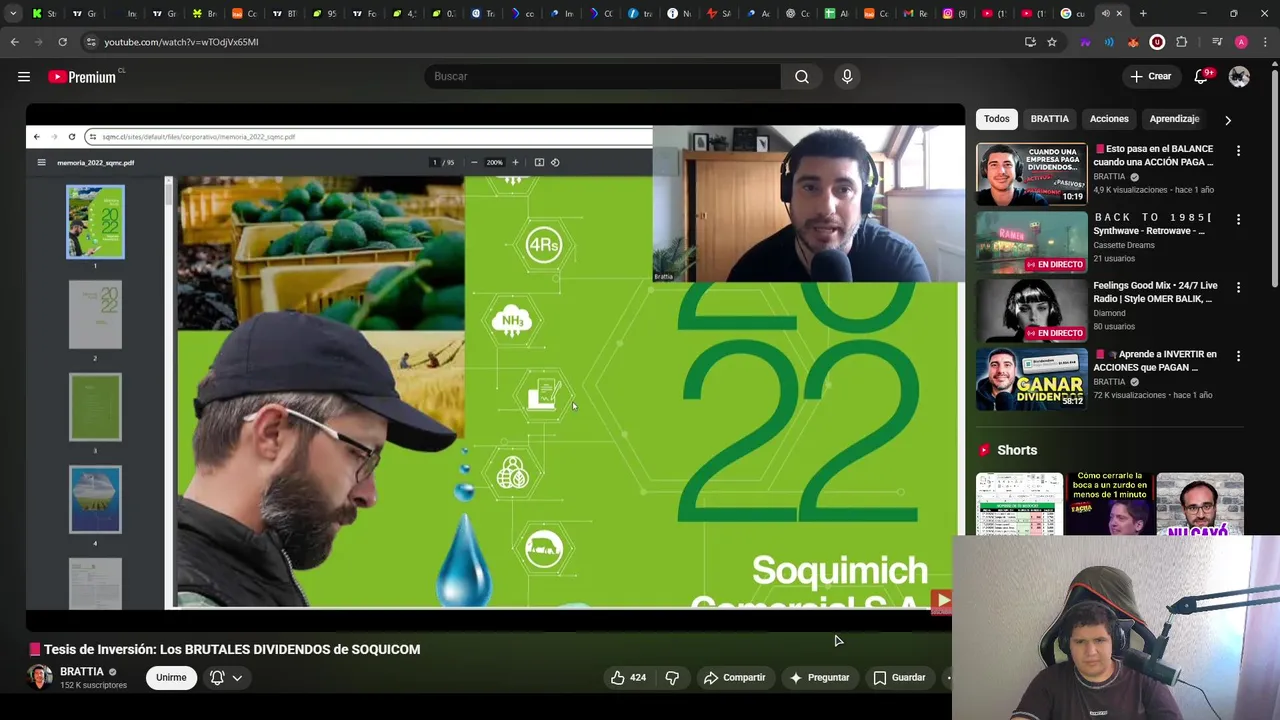This screenshot has width=1280, height=720.
Task: Open the purple extension icon in toolbar
Action: [x=1085, y=42]
